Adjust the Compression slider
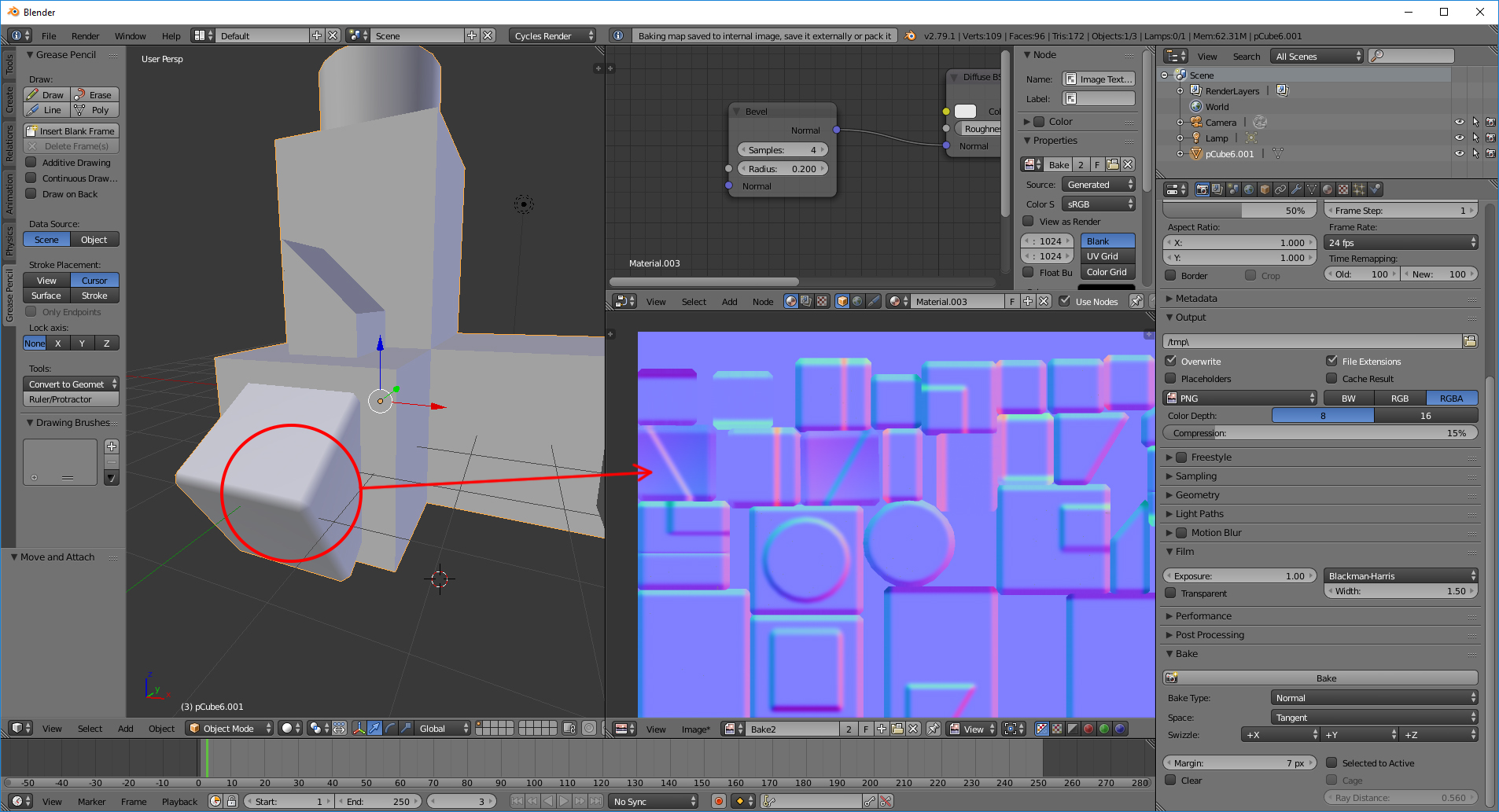The image size is (1499, 812). (1320, 433)
